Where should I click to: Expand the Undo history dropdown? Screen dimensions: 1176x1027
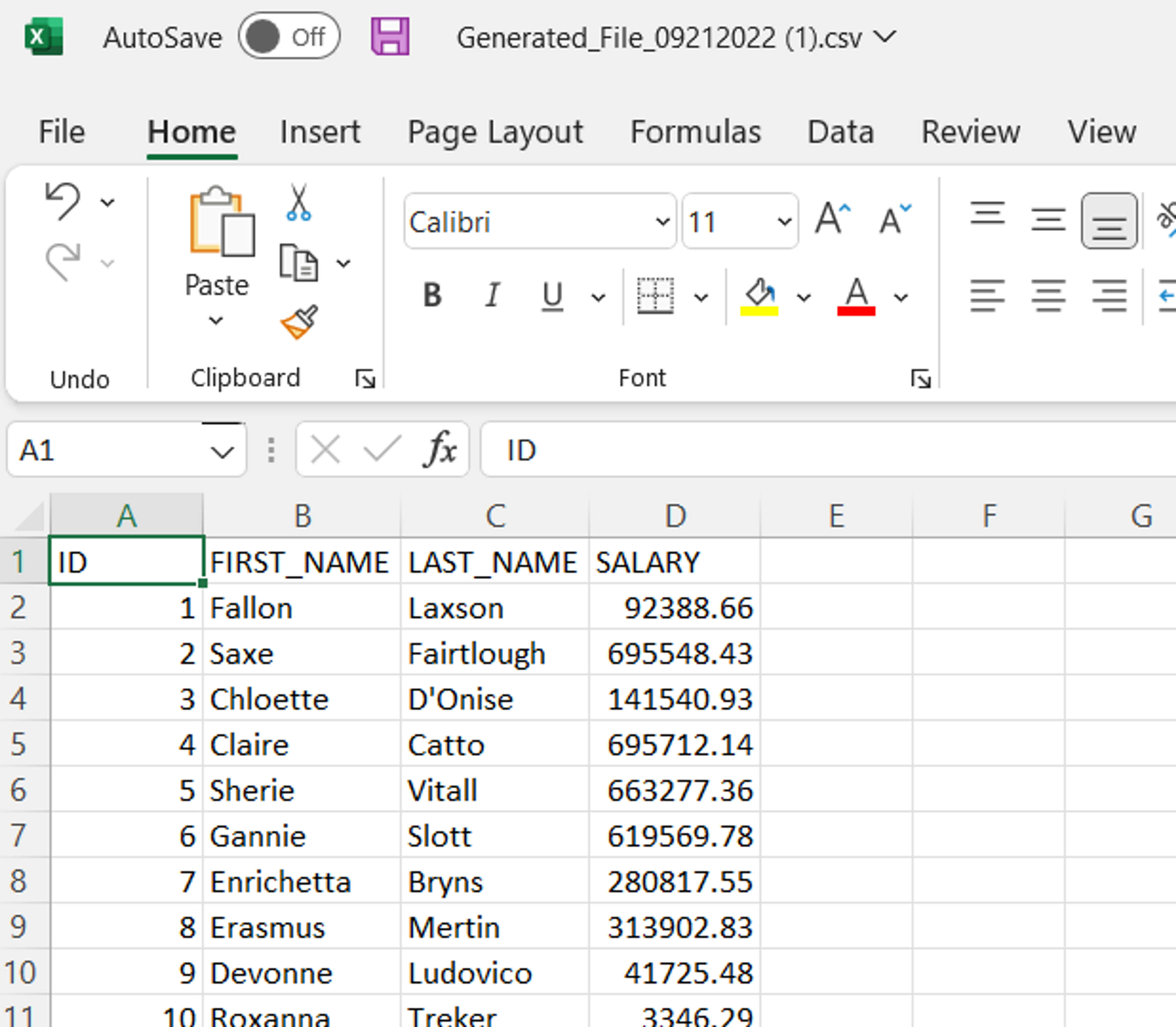(x=107, y=202)
